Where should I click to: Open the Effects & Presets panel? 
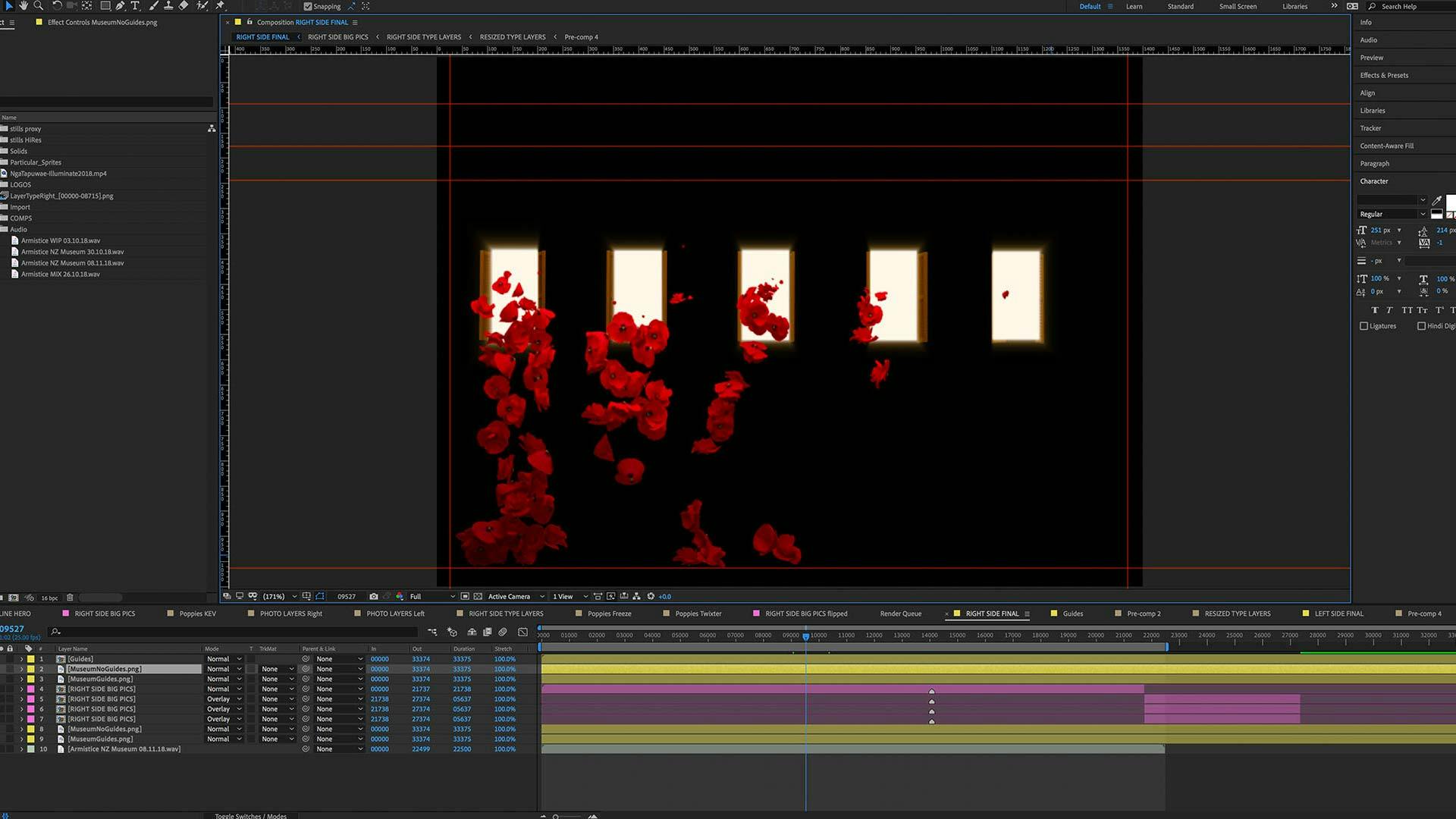[x=1384, y=75]
